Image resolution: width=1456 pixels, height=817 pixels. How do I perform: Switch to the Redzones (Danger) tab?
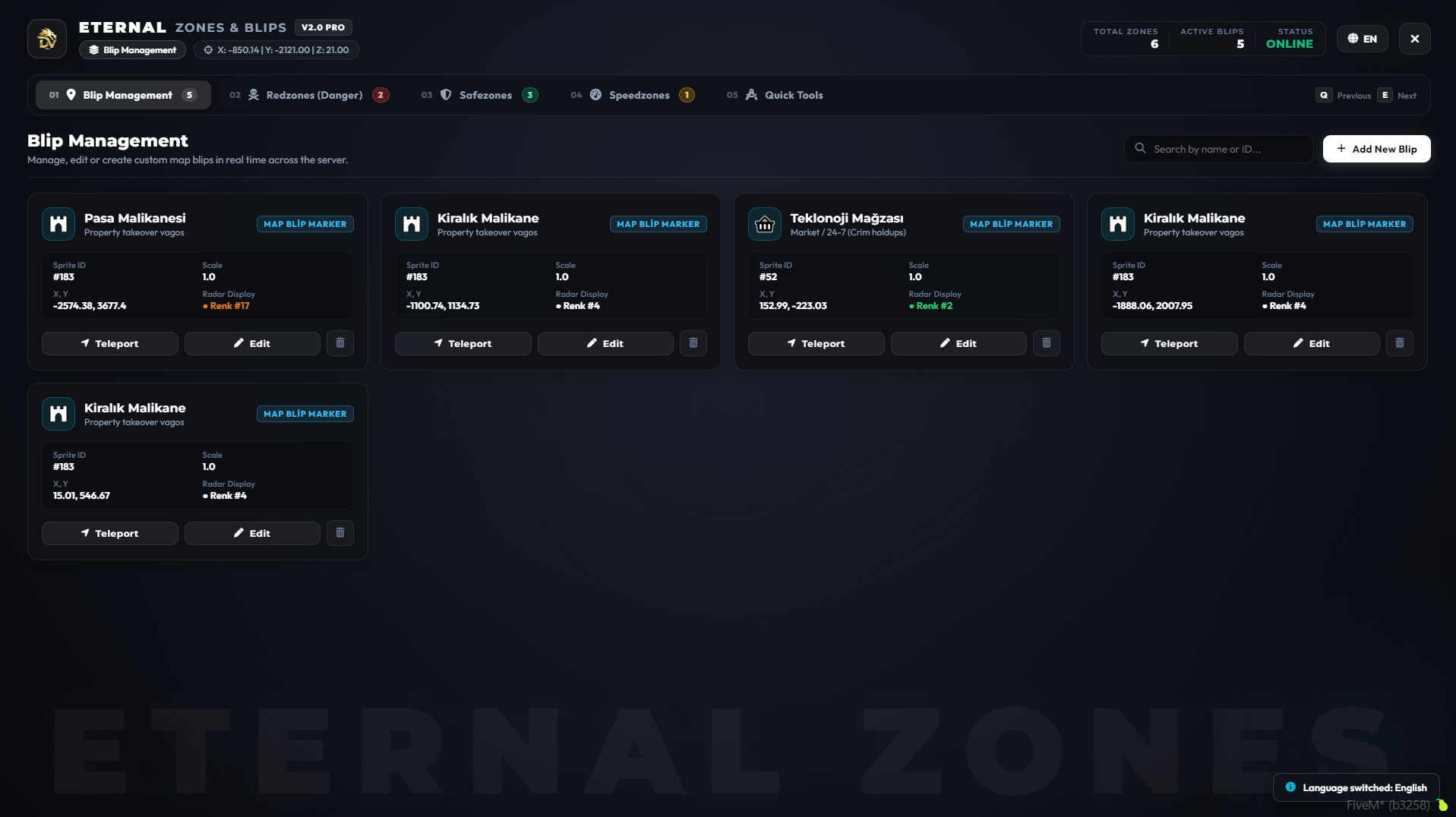click(309, 95)
